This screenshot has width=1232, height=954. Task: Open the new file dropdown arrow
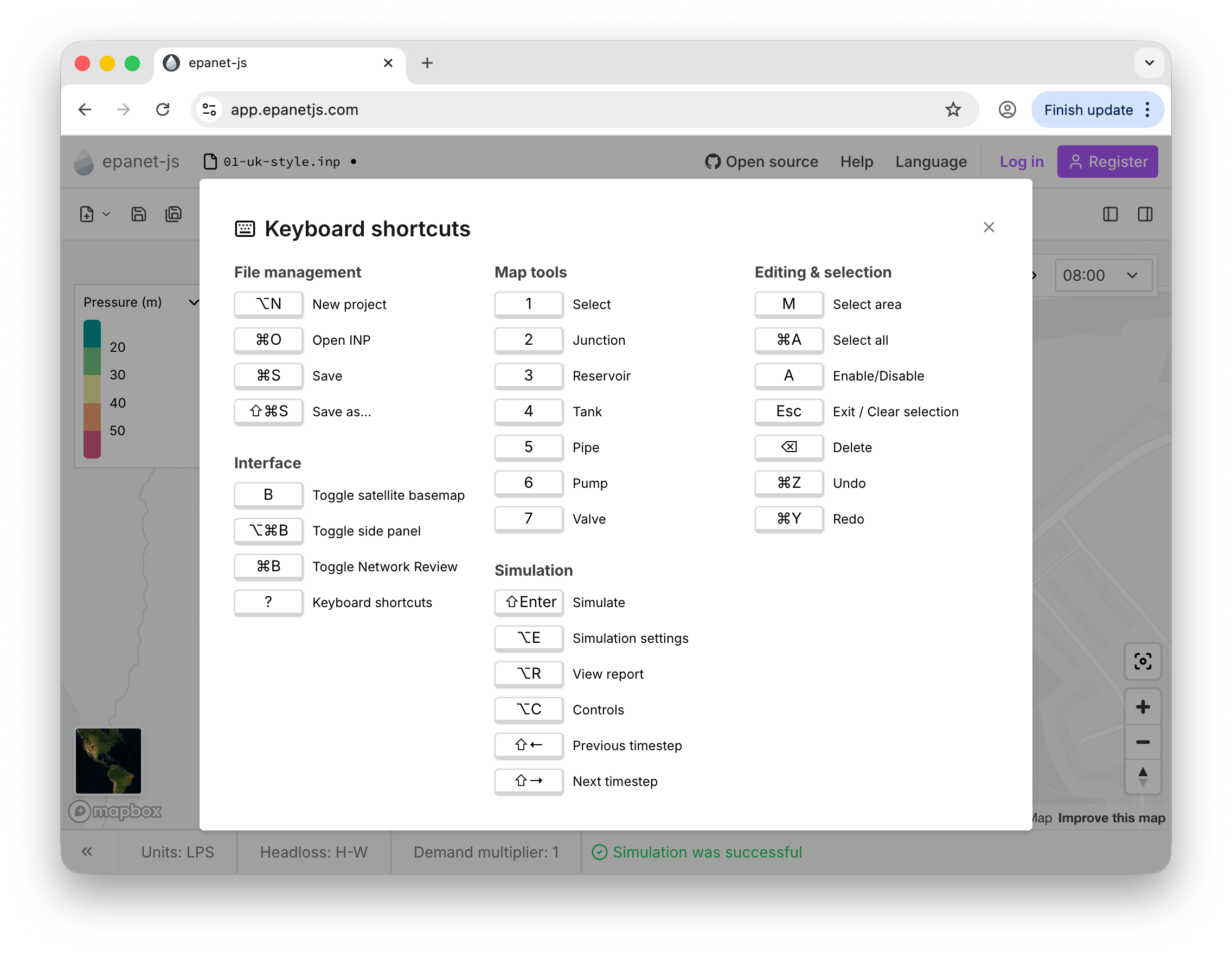[106, 214]
